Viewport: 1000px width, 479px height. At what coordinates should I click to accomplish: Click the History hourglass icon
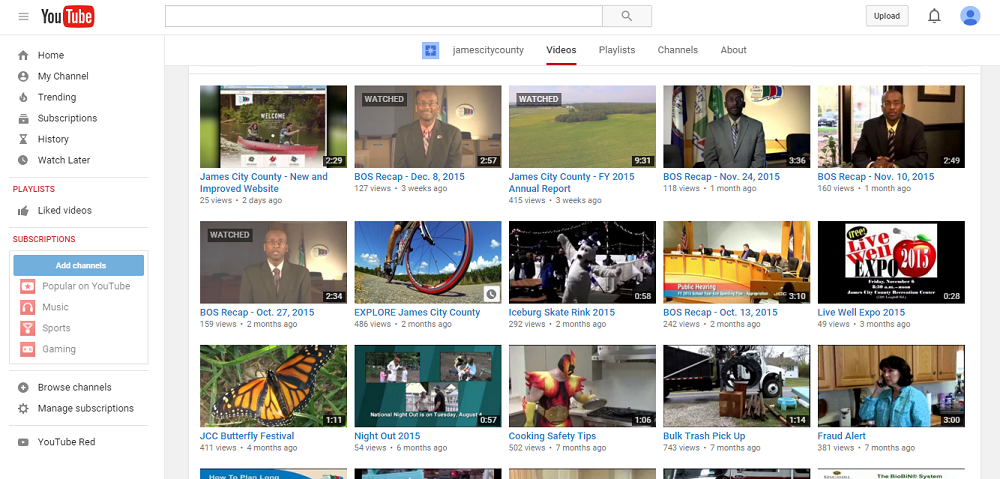tap(24, 139)
